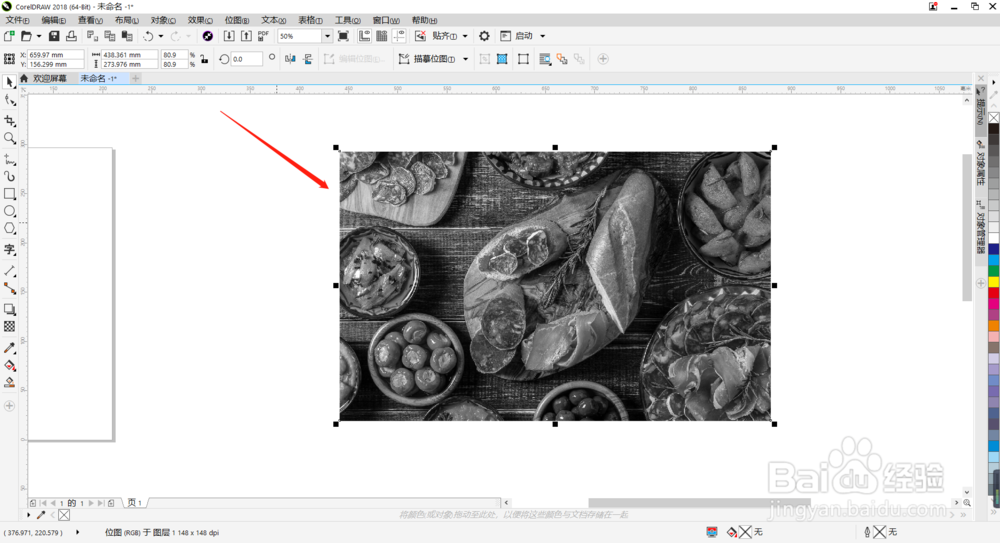1000x543 pixels.
Task: Expand the 描摹位图 trace bitmap dropdown
Action: pyautogui.click(x=466, y=59)
